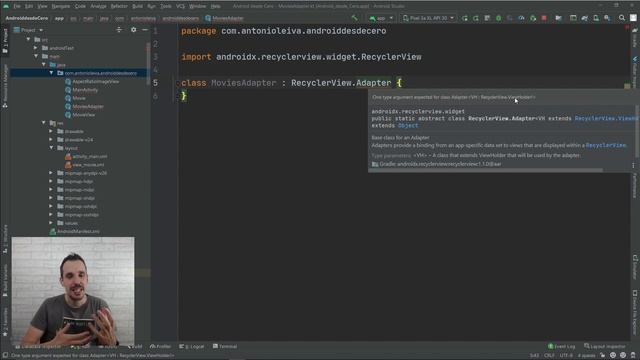The height and width of the screenshot is (360, 640).
Task: Open Search Everywhere magnifier icon
Action: click(622, 18)
